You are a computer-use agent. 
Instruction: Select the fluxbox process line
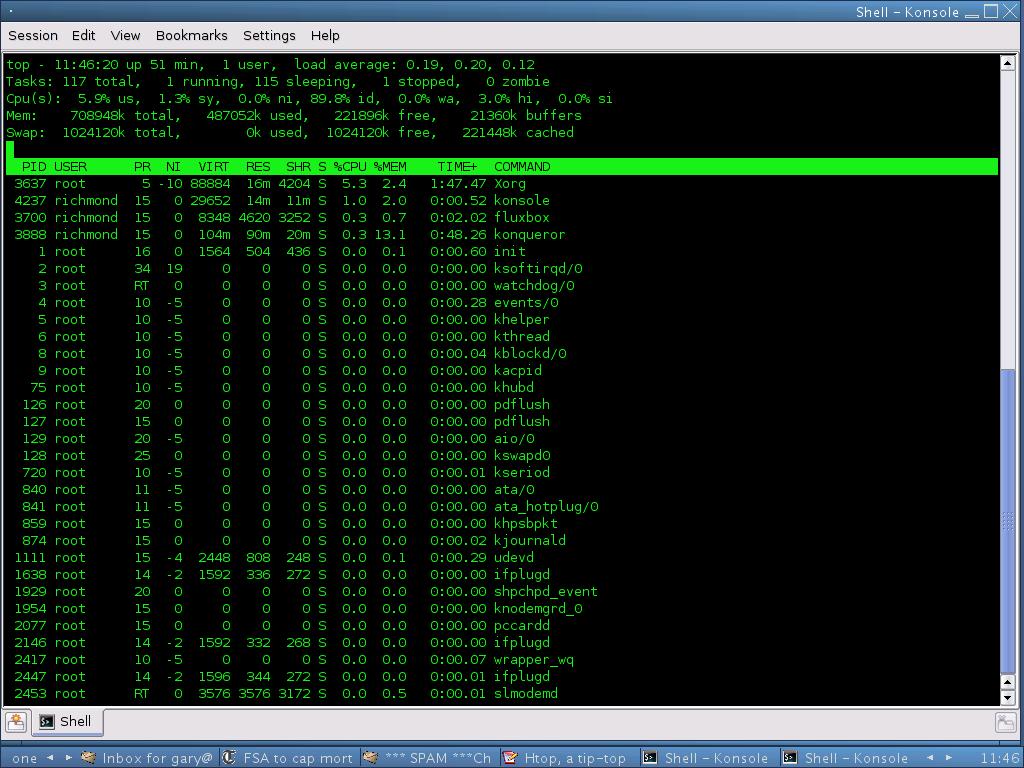(x=502, y=217)
